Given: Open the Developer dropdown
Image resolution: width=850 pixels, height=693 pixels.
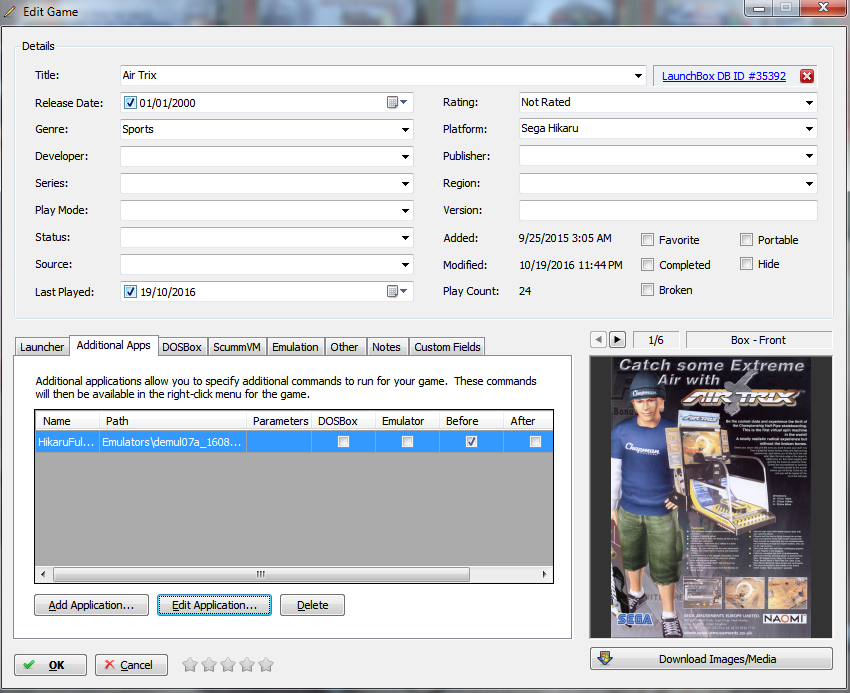Looking at the screenshot, I should (x=405, y=157).
